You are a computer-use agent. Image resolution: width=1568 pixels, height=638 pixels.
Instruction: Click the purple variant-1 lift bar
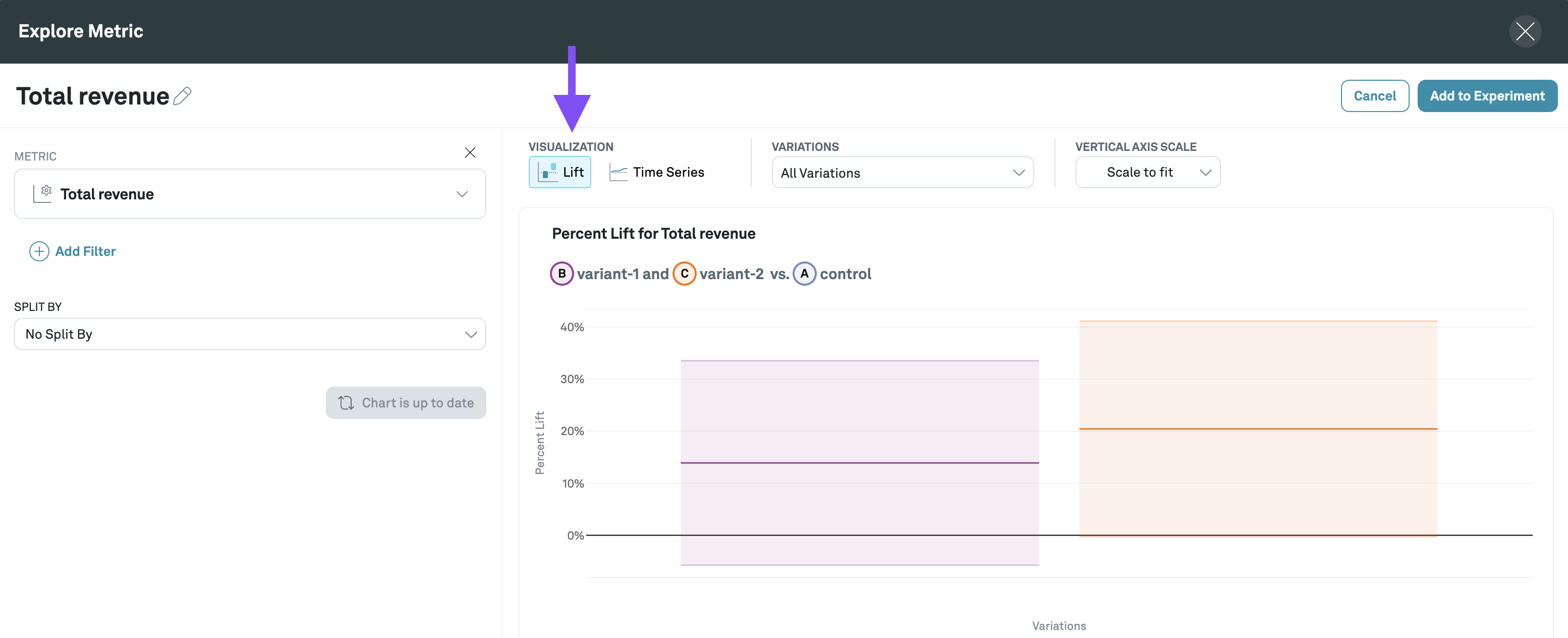click(860, 463)
